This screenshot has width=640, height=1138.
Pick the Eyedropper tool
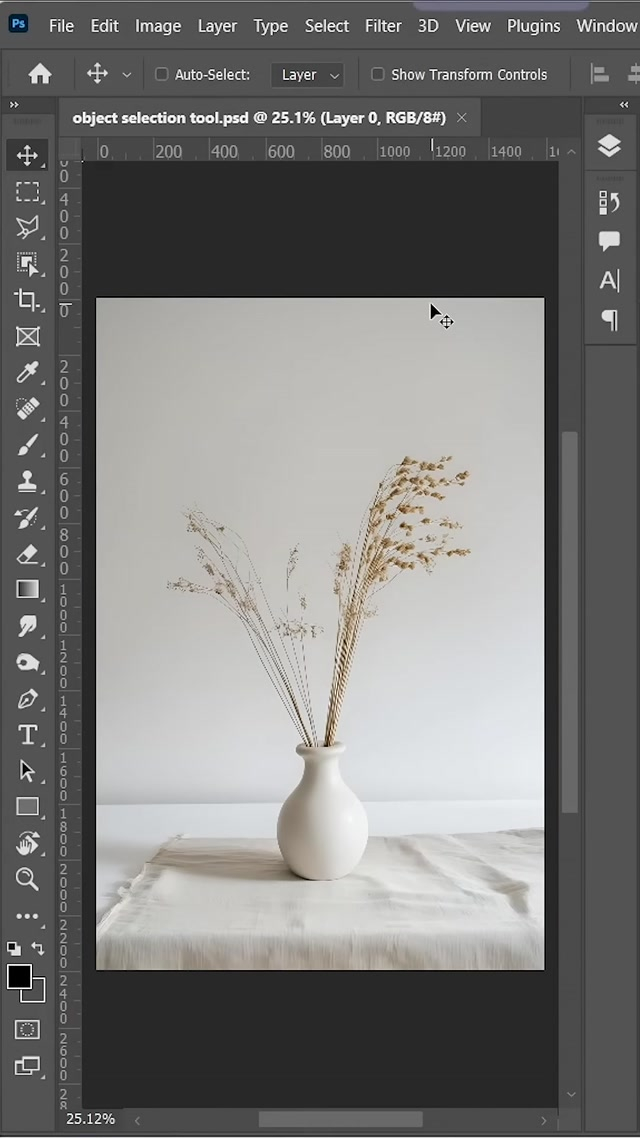point(27,373)
